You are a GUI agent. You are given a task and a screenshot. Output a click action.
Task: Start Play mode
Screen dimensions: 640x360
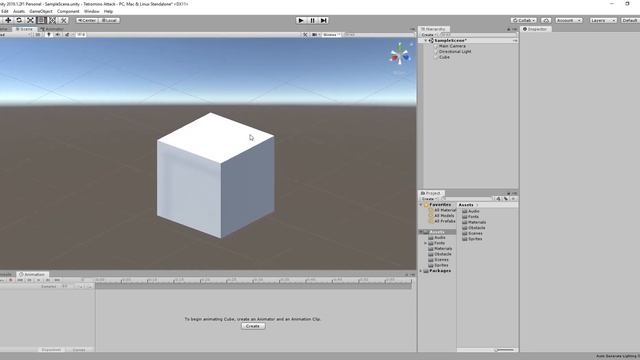(301, 20)
